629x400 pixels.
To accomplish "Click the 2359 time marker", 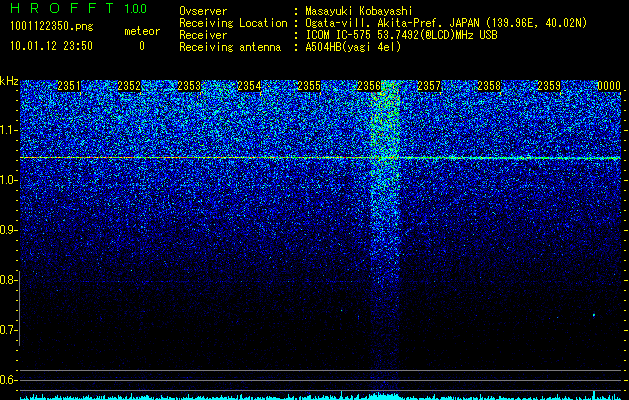I will pos(549,86).
